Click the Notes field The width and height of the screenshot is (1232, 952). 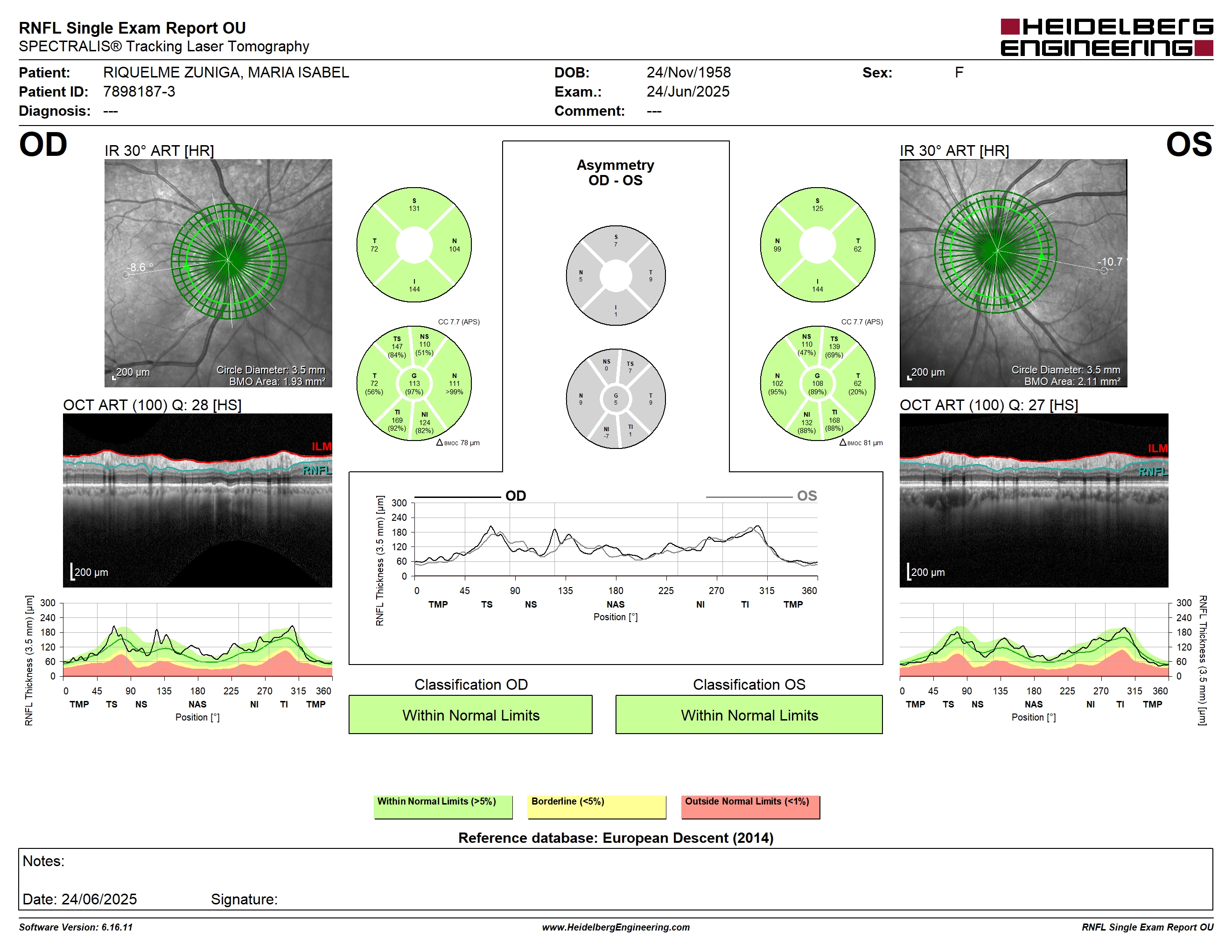point(616,879)
